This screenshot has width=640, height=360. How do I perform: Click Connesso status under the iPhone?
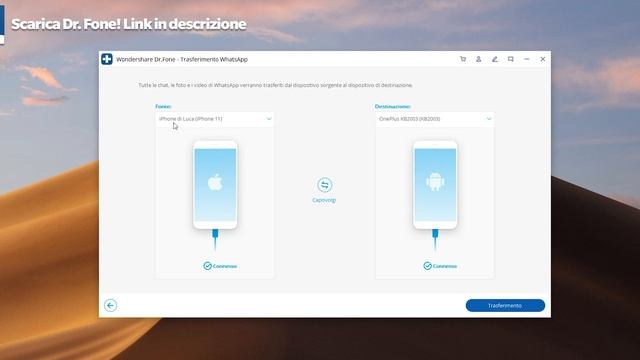[220, 266]
